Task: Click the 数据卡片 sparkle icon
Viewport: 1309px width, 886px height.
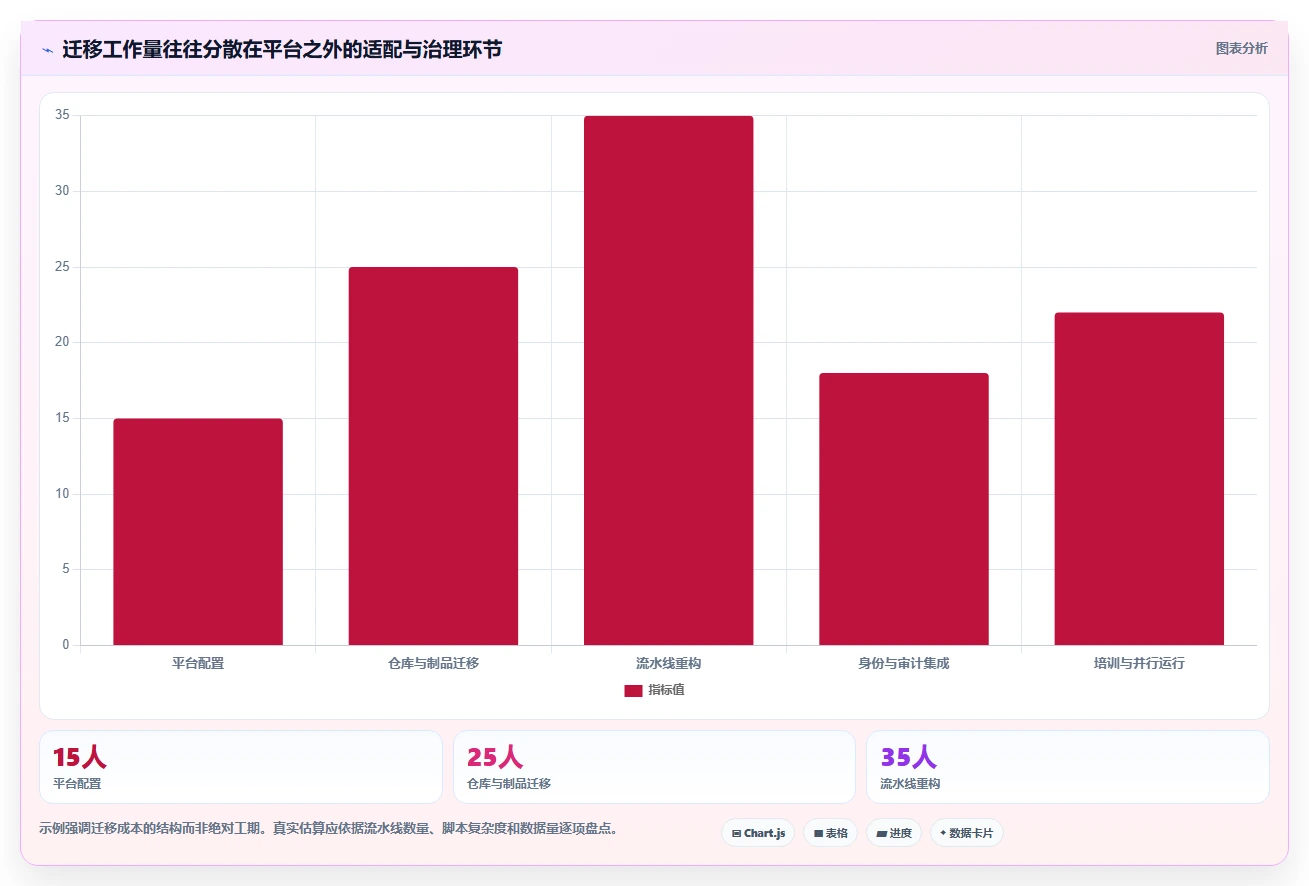Action: (x=943, y=832)
